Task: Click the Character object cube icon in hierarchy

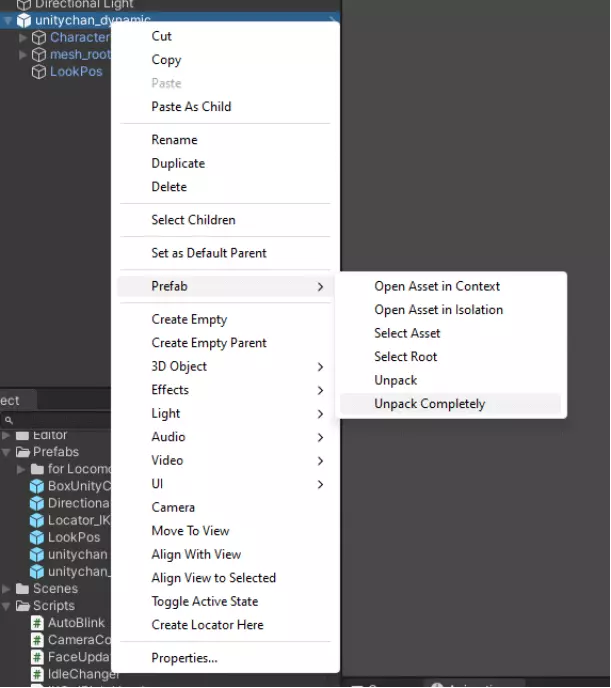Action: pos(39,38)
